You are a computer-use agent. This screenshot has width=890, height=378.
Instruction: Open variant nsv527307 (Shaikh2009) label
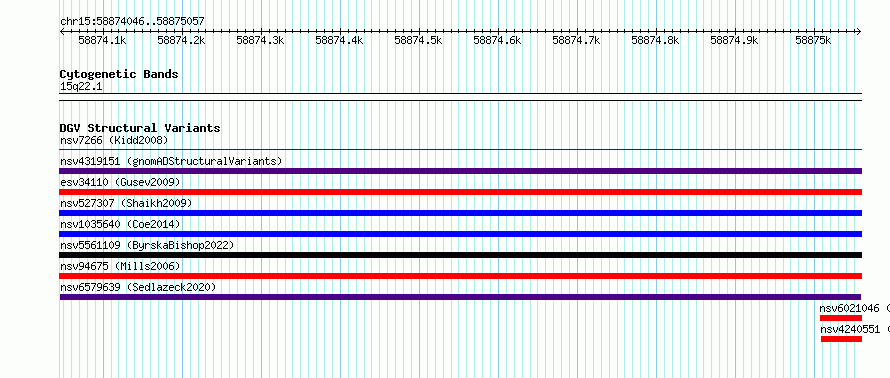coord(126,203)
